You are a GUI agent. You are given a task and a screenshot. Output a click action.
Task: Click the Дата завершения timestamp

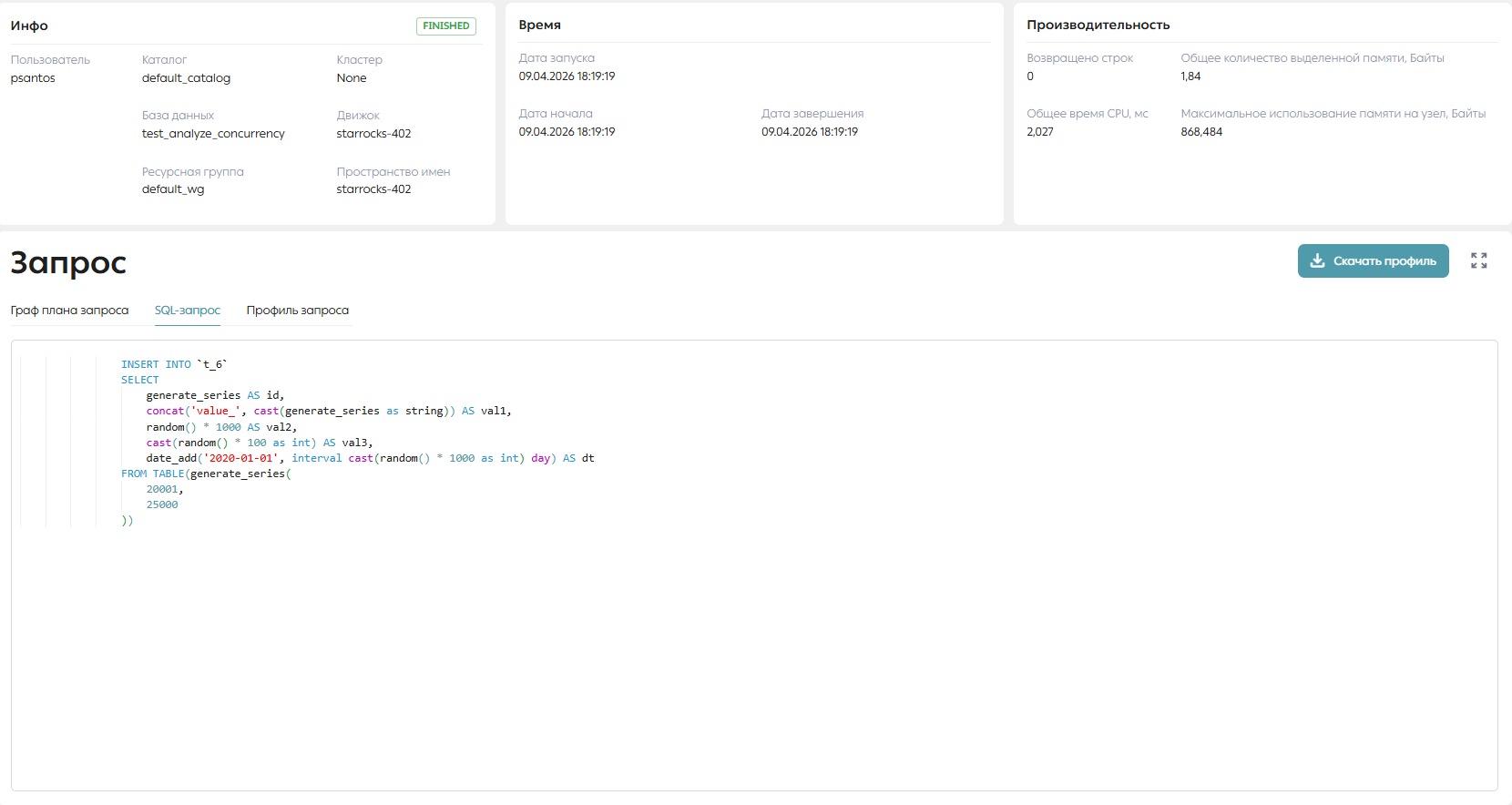pyautogui.click(x=810, y=132)
